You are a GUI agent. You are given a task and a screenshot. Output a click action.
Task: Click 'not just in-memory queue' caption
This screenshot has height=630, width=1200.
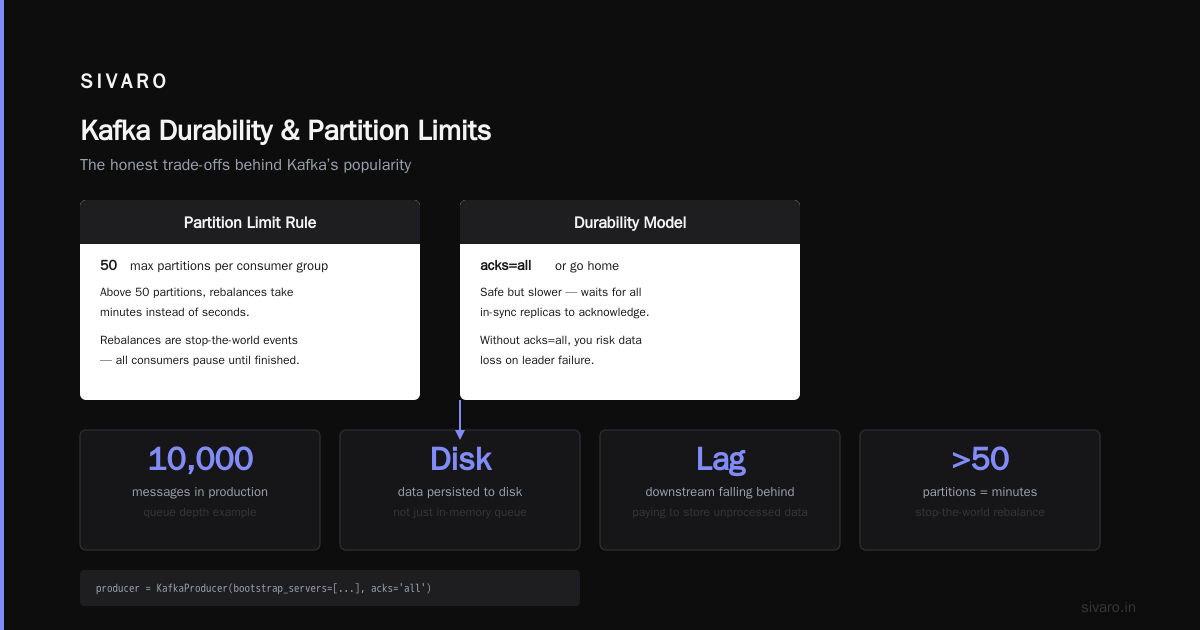coord(460,512)
